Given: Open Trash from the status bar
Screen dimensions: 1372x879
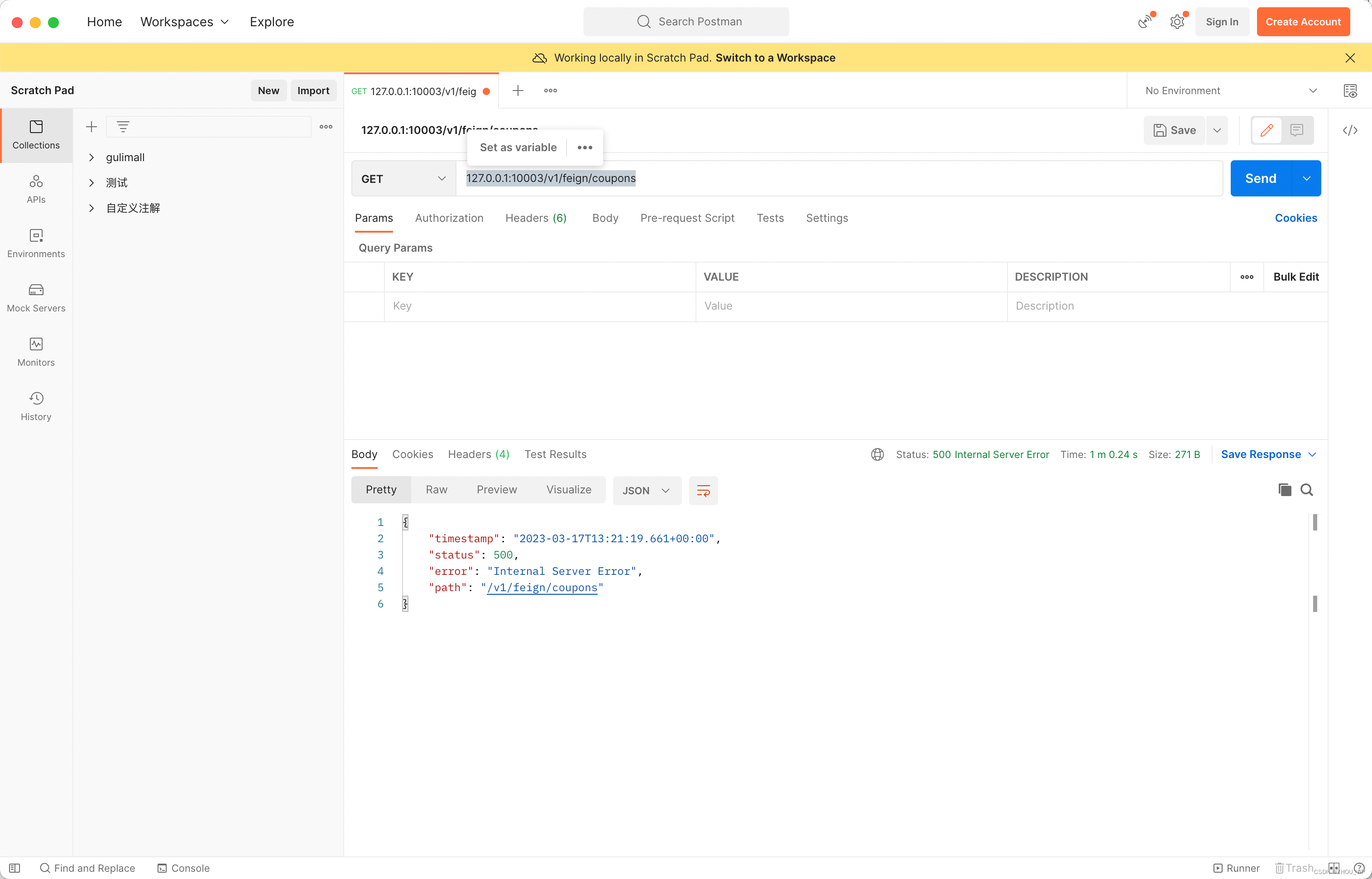Looking at the screenshot, I should point(1295,868).
